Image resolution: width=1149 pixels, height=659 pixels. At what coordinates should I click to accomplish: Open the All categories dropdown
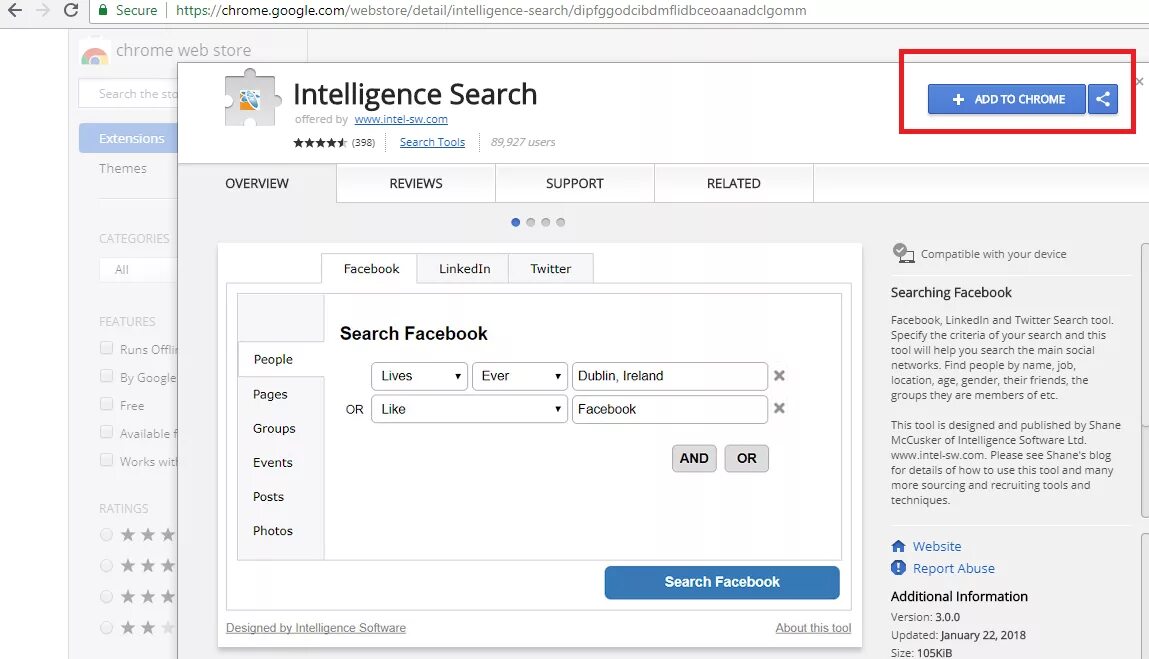coord(139,270)
